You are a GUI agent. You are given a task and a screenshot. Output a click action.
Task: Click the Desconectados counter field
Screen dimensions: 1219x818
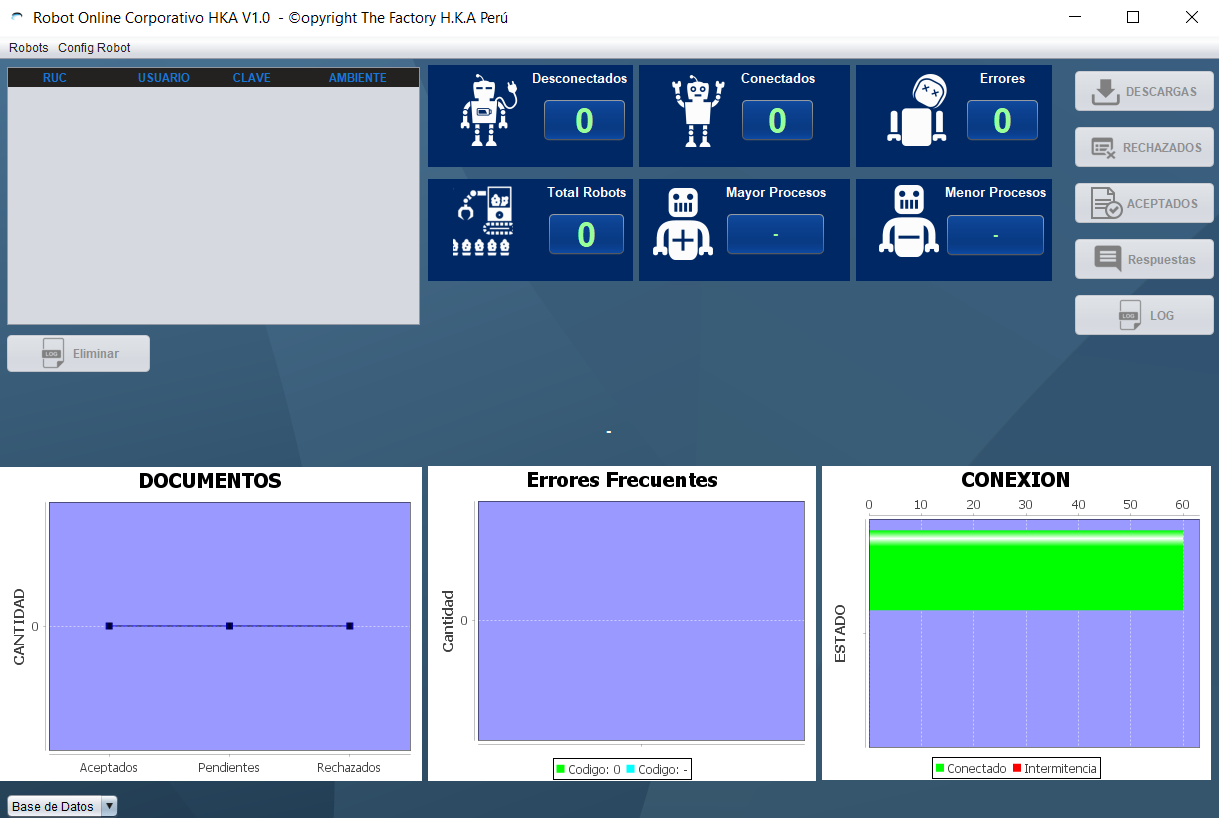pos(584,120)
